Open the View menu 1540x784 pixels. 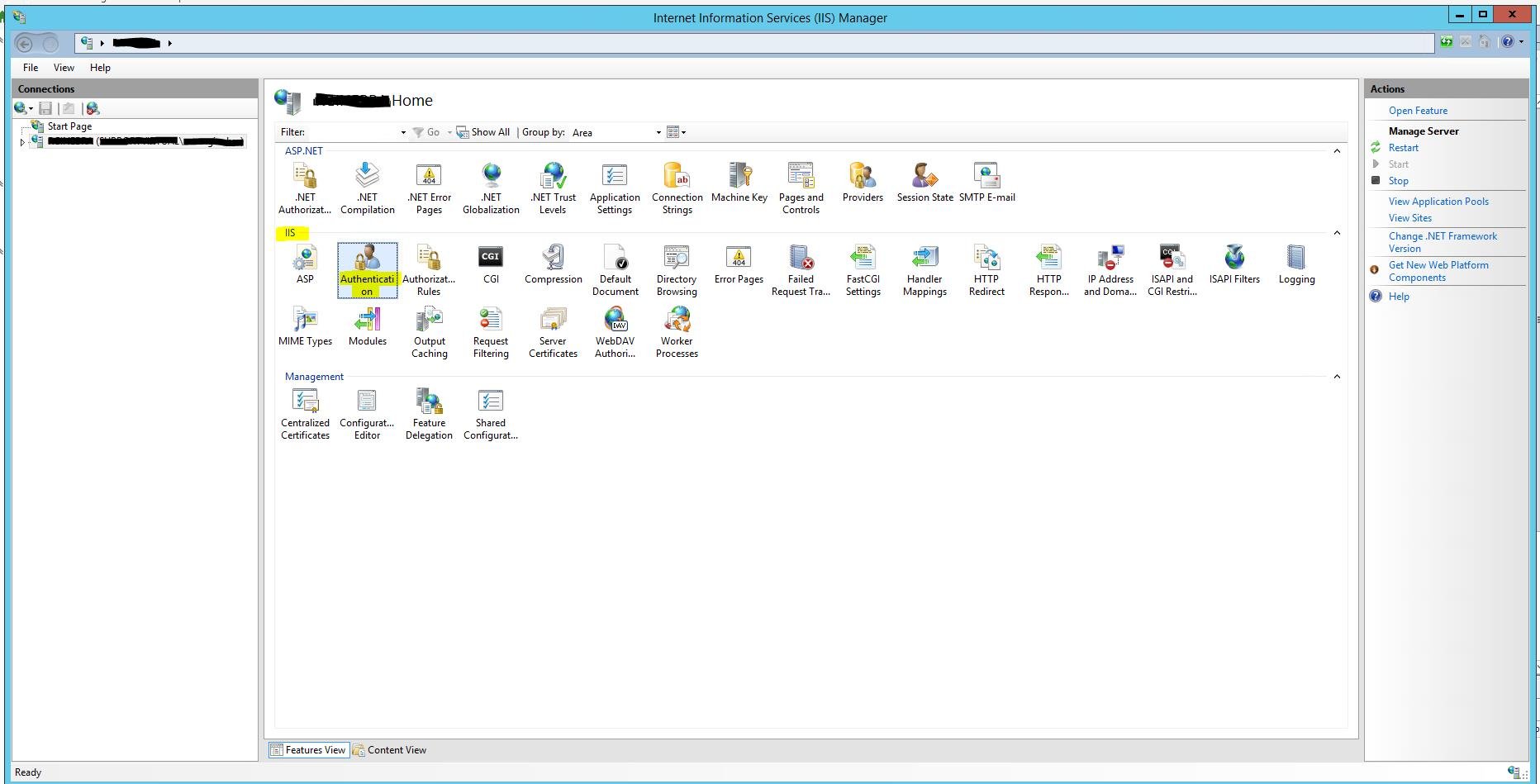pos(64,68)
